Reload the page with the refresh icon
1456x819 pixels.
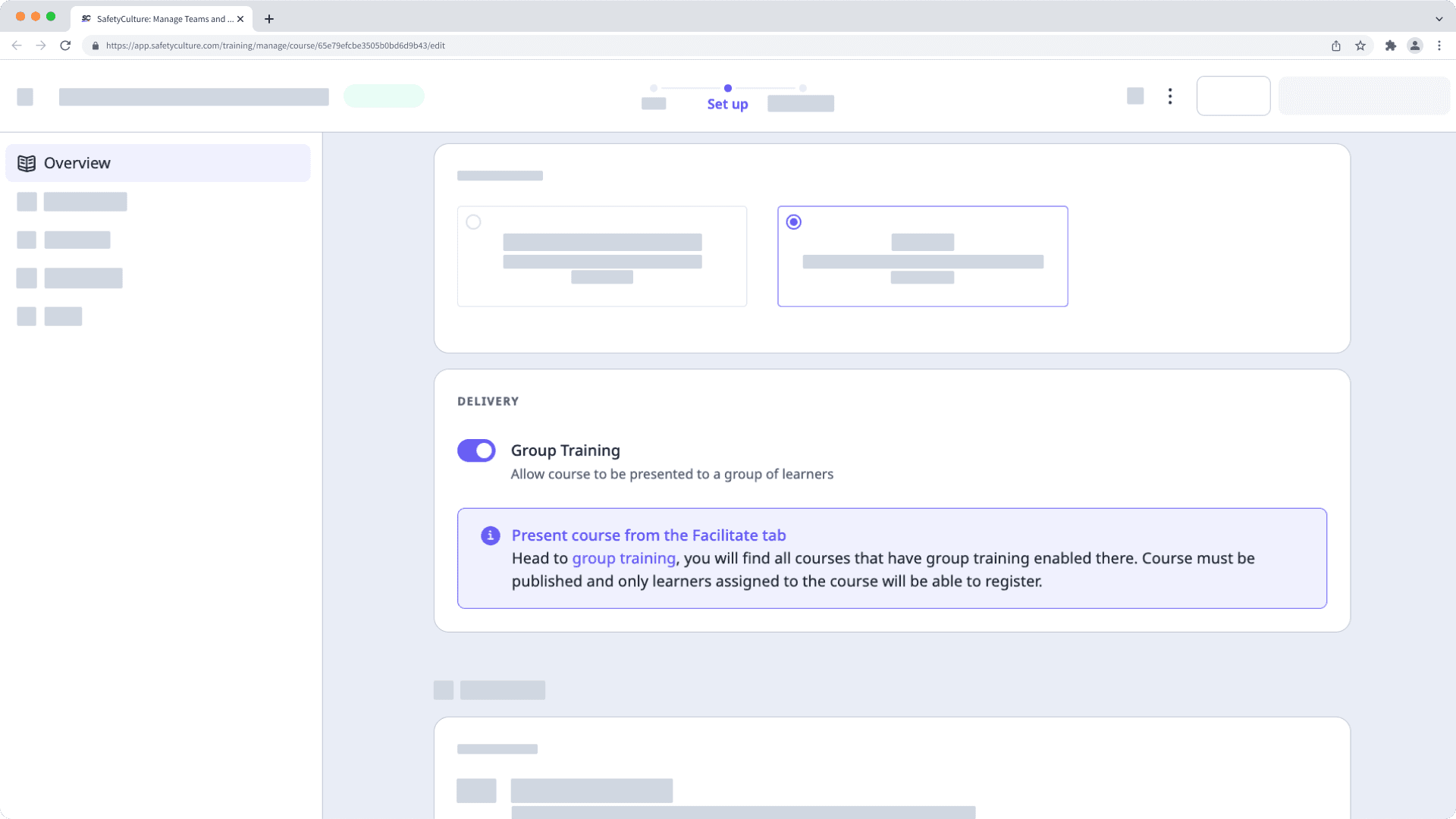tap(66, 45)
